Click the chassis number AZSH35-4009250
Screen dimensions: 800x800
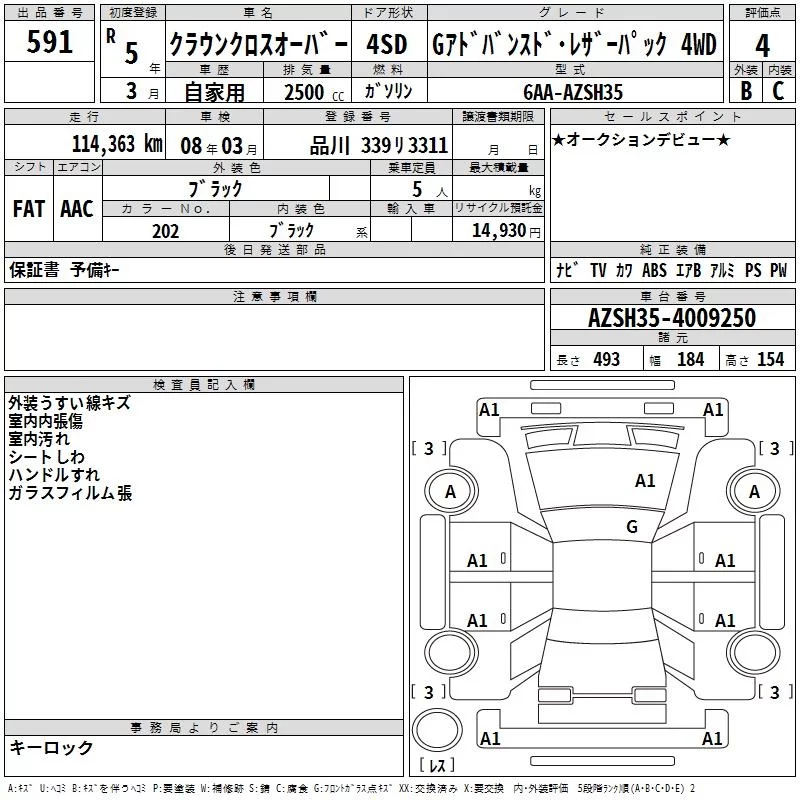click(x=671, y=319)
